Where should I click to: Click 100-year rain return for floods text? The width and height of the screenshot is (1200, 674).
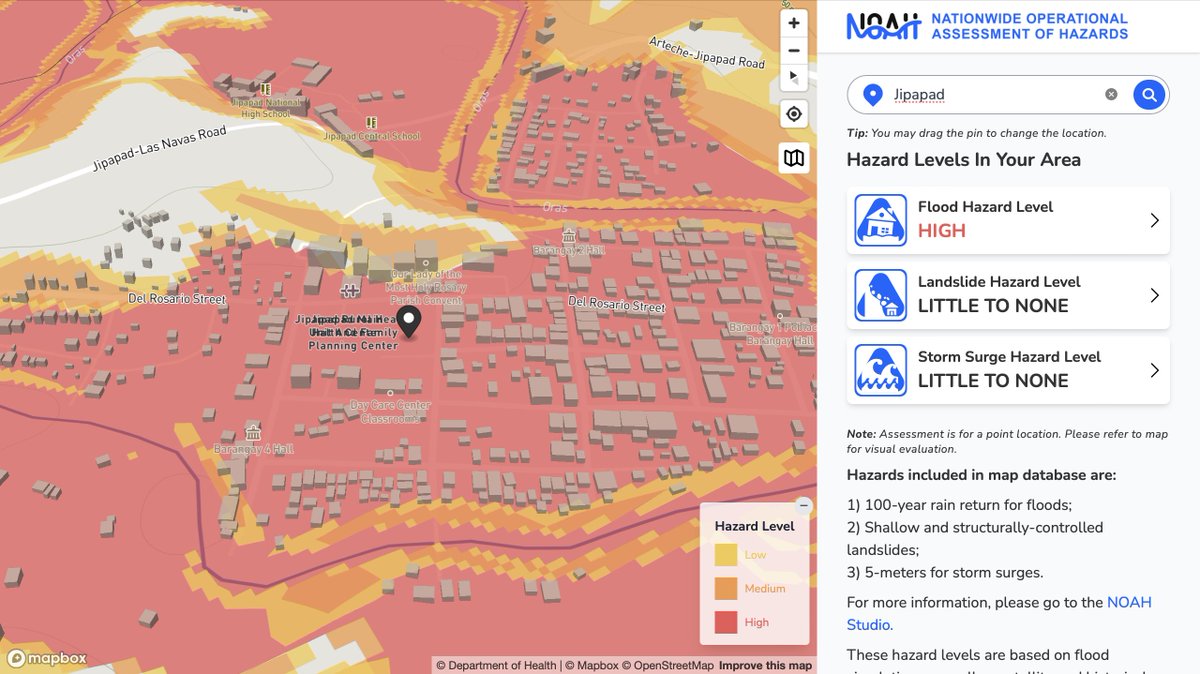tap(960, 504)
